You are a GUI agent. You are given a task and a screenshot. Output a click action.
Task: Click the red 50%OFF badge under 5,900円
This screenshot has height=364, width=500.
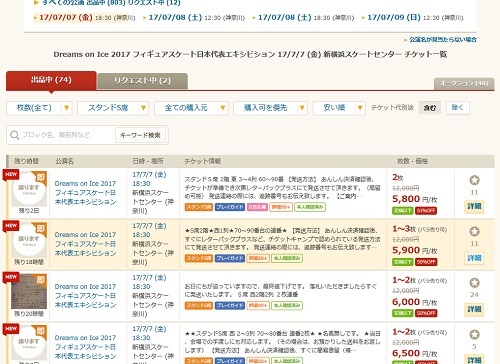[426, 262]
